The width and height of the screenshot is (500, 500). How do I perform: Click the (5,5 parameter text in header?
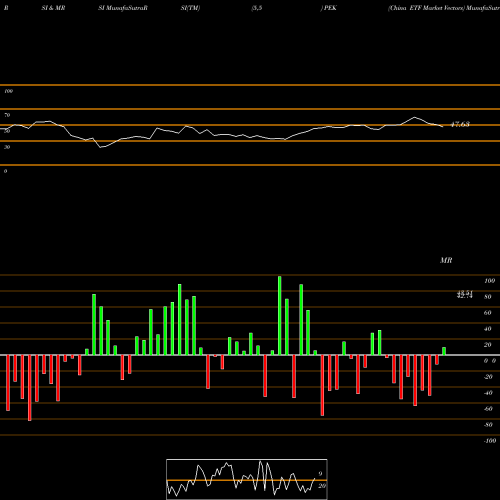pyautogui.click(x=257, y=8)
